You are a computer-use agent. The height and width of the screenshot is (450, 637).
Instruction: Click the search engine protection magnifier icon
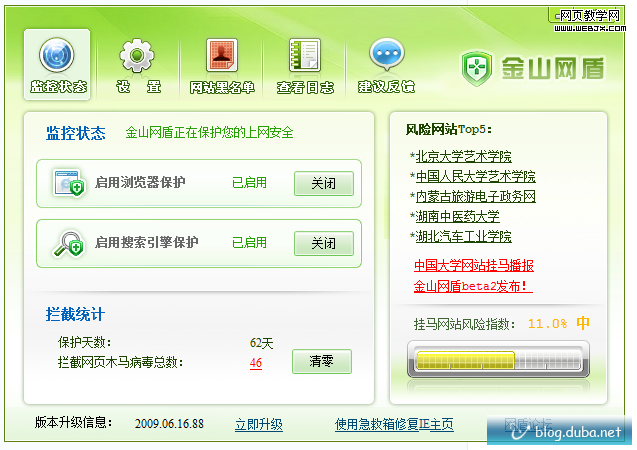[69, 243]
